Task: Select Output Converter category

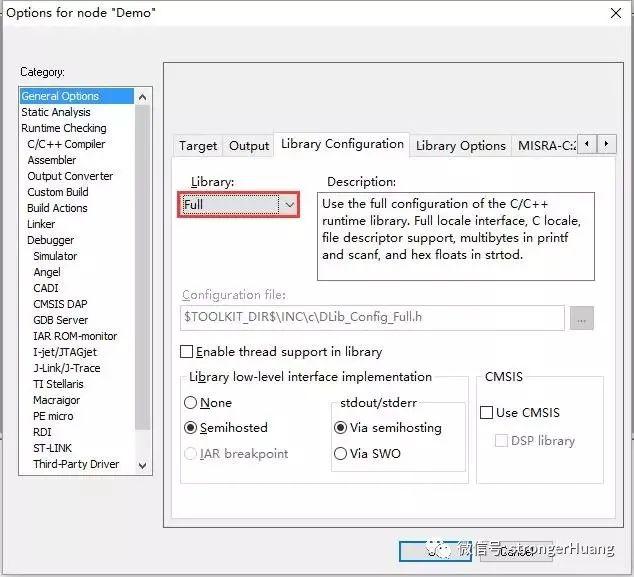Action: (x=77, y=176)
